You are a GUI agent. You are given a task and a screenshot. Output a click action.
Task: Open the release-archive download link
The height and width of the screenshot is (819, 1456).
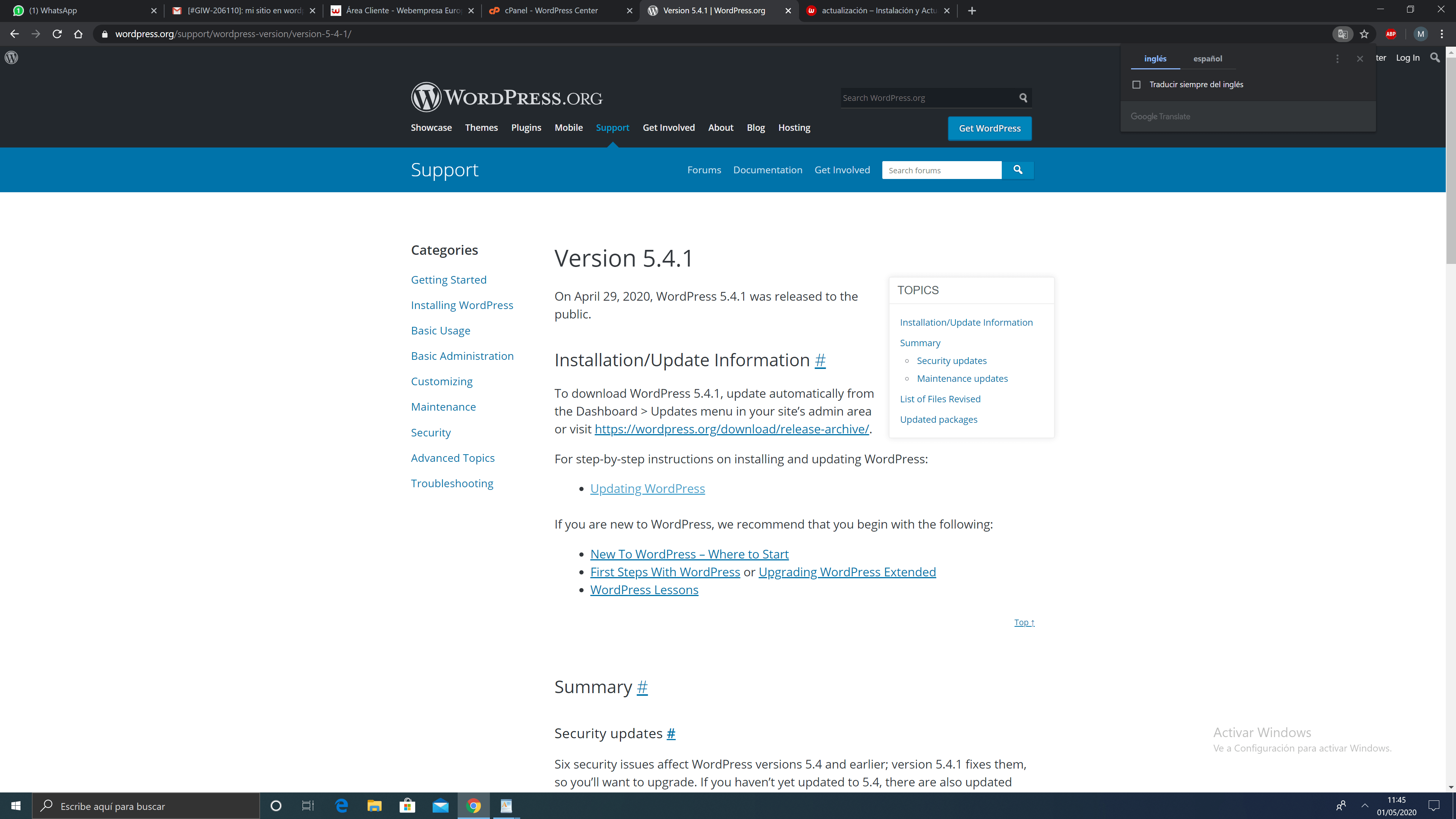[732, 429]
